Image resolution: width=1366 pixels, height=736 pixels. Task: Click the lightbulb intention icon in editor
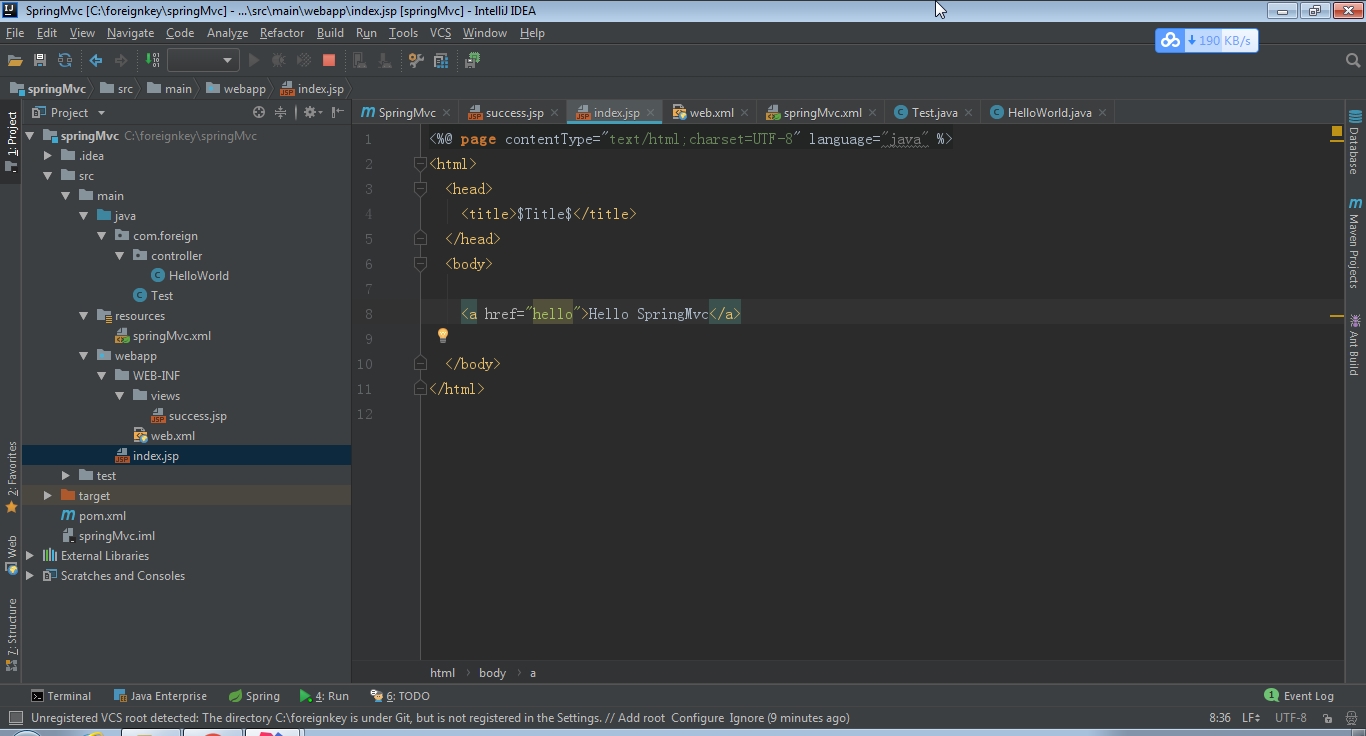point(443,336)
